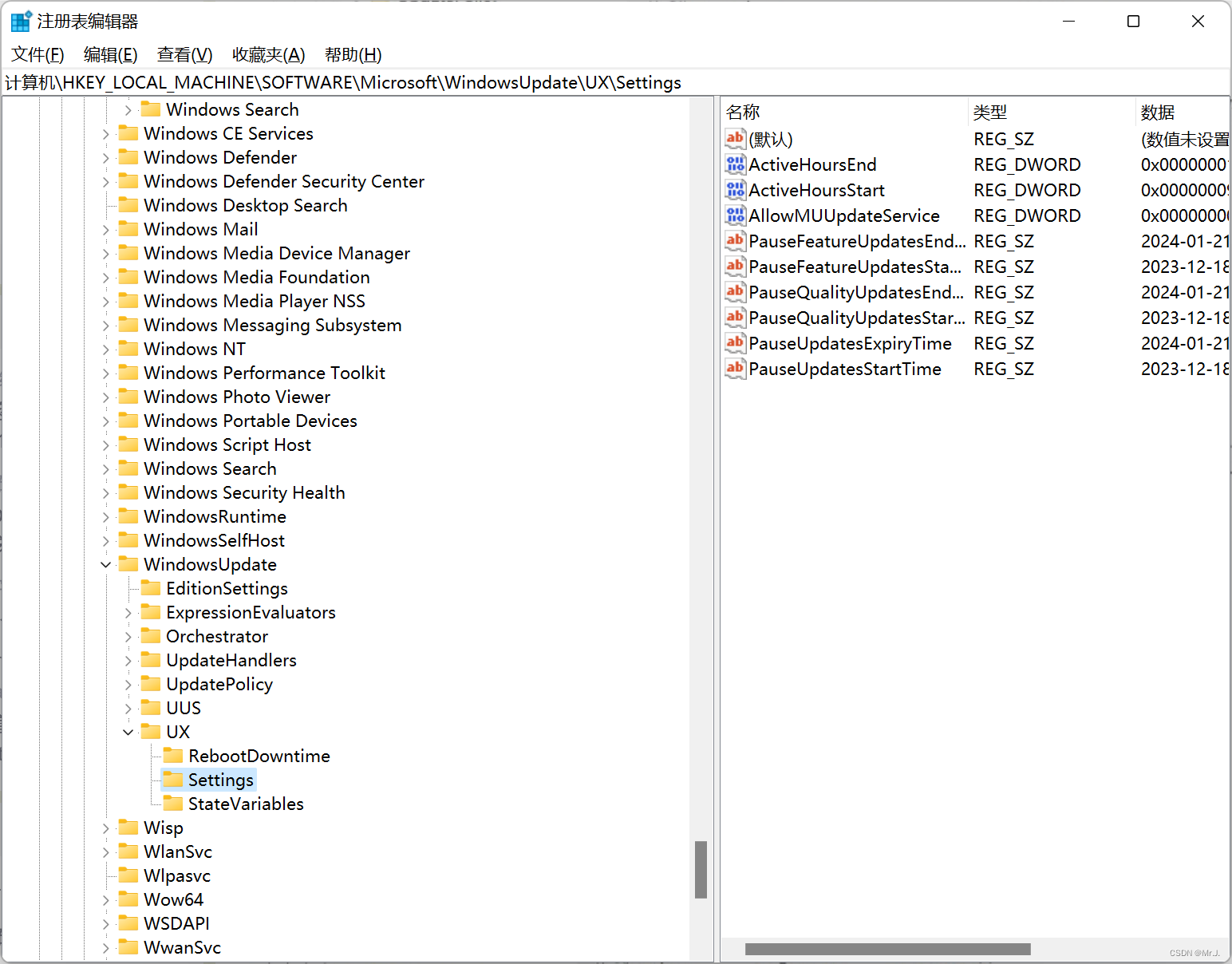Click the folder icon of Windows Mail
The width and height of the screenshot is (1232, 964).
[x=128, y=228]
